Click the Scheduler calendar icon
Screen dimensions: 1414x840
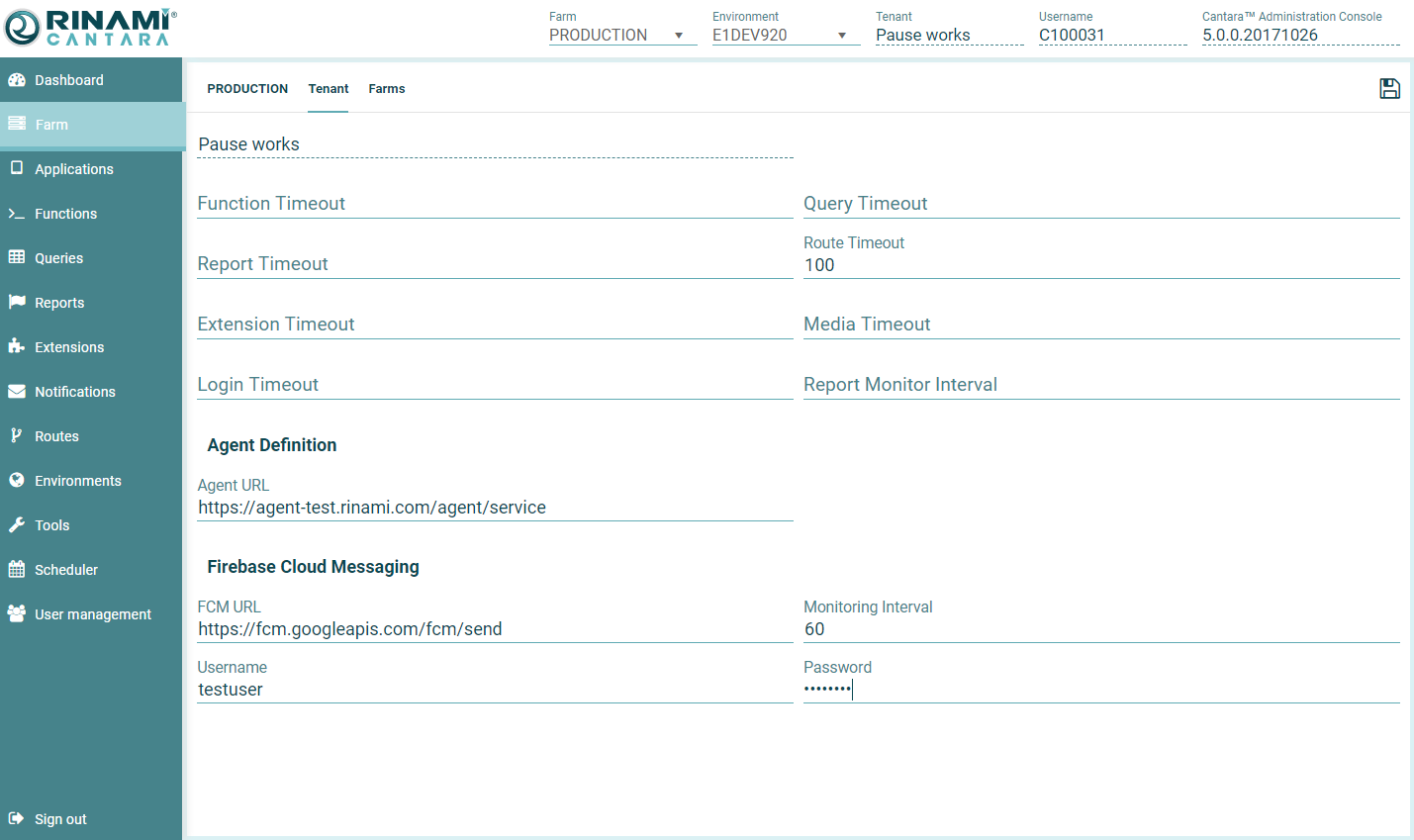(x=17, y=569)
